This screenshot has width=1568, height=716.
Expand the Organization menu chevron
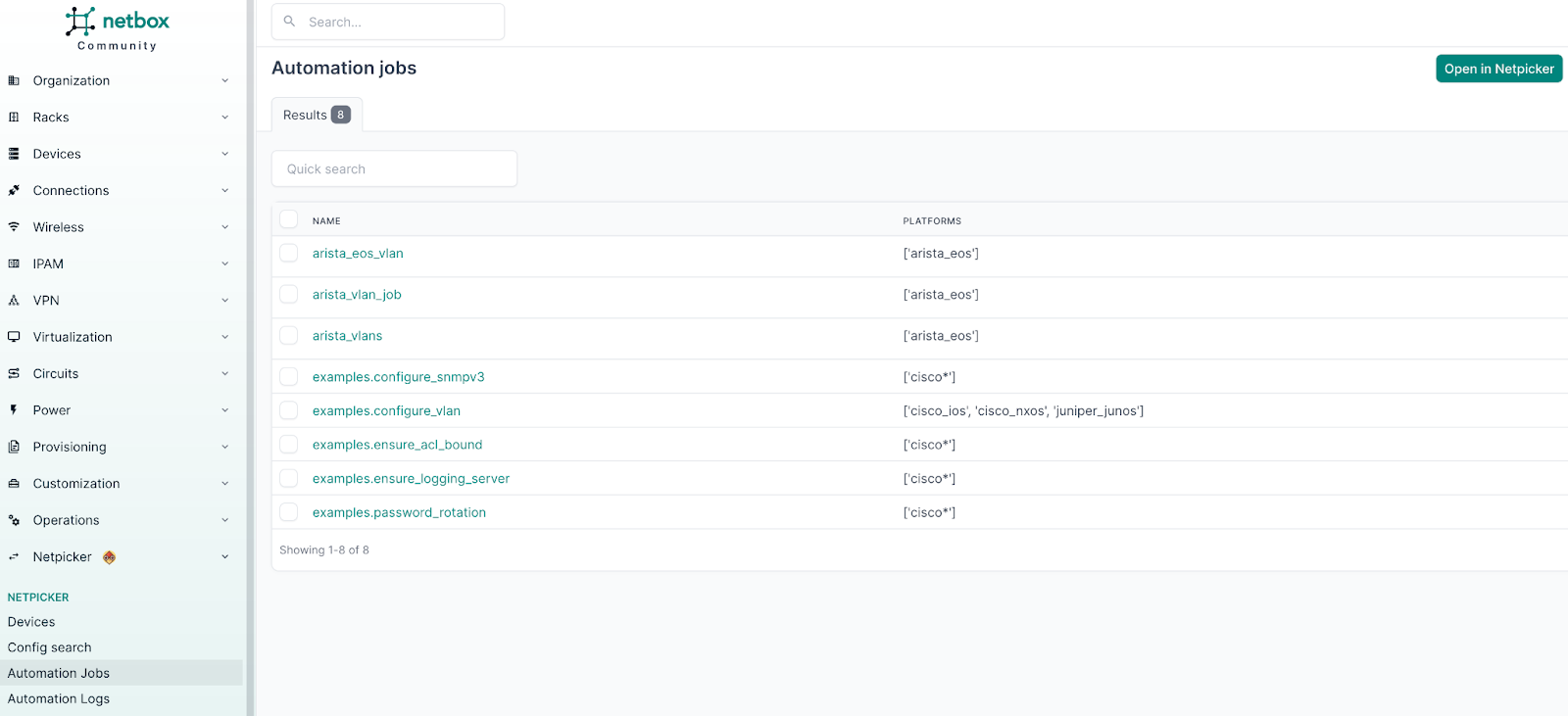tap(224, 81)
